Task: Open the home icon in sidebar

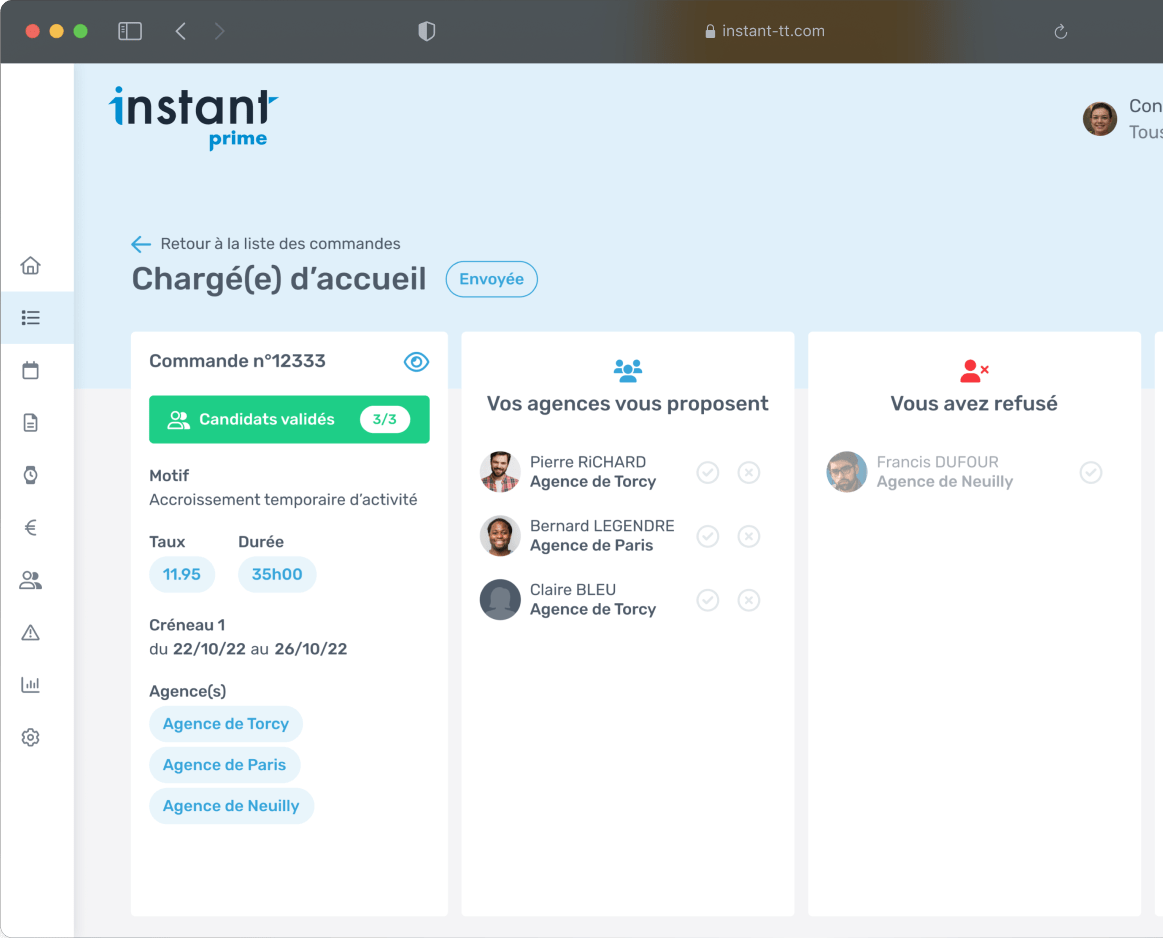Action: click(31, 266)
